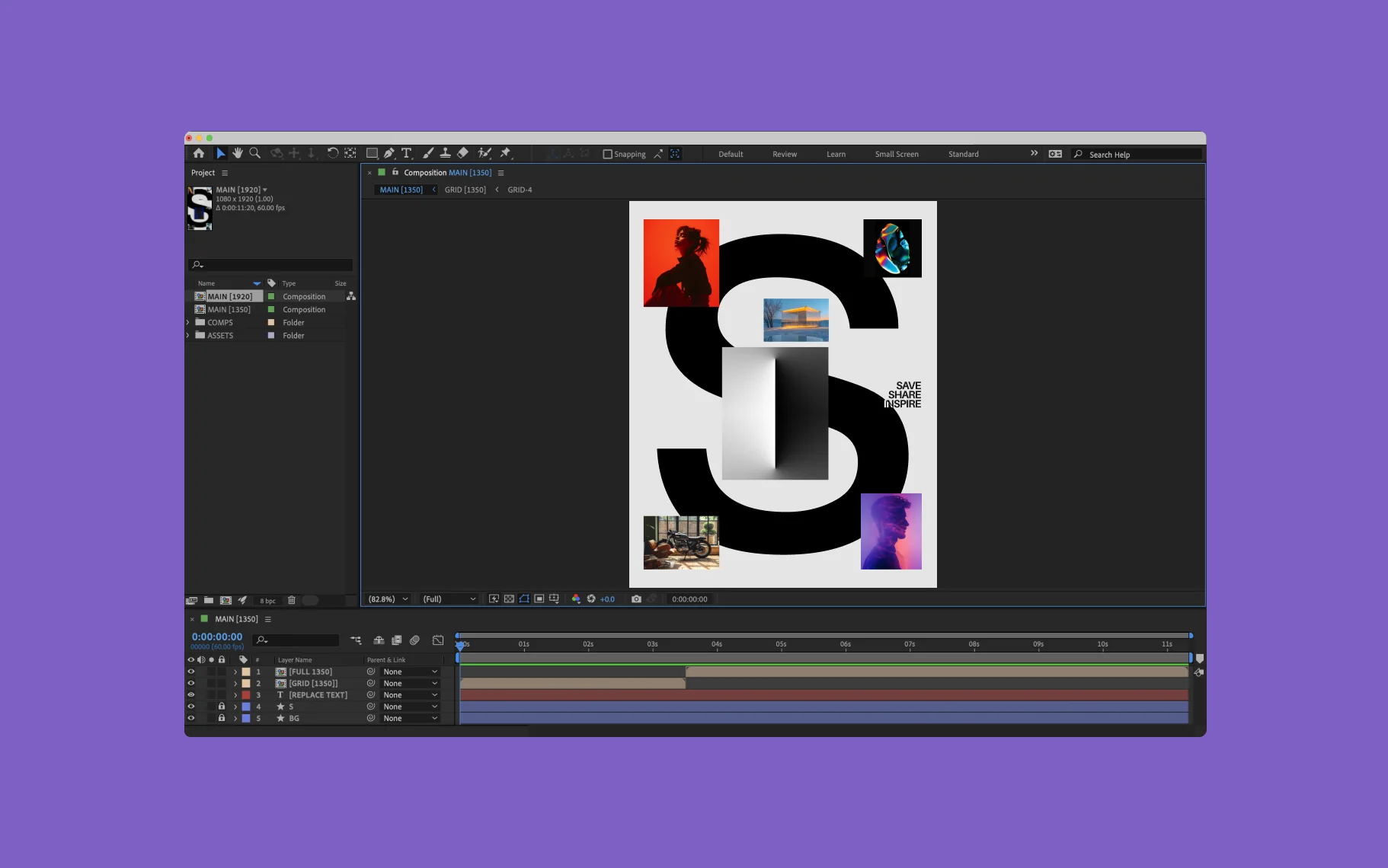This screenshot has width=1388, height=868.
Task: Expand the COMPS folder
Action: (188, 323)
